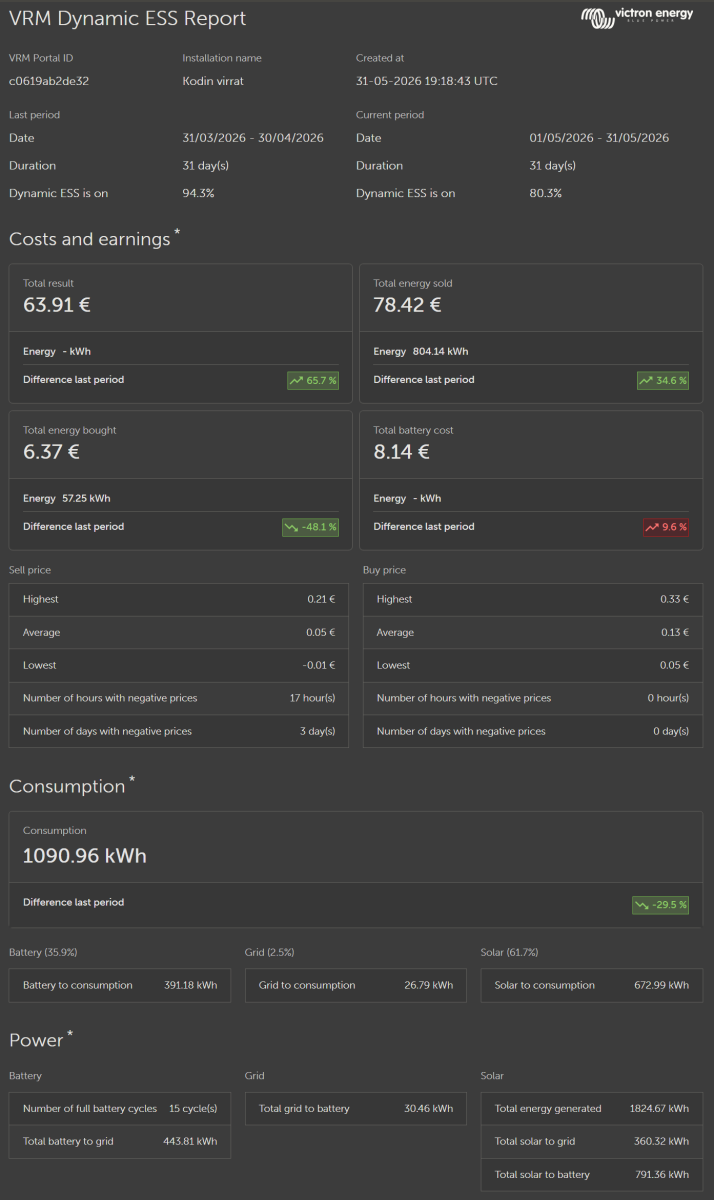Select the consumption total 1090.96 kWh
Image resolution: width=714 pixels, height=1200 pixels.
85,856
